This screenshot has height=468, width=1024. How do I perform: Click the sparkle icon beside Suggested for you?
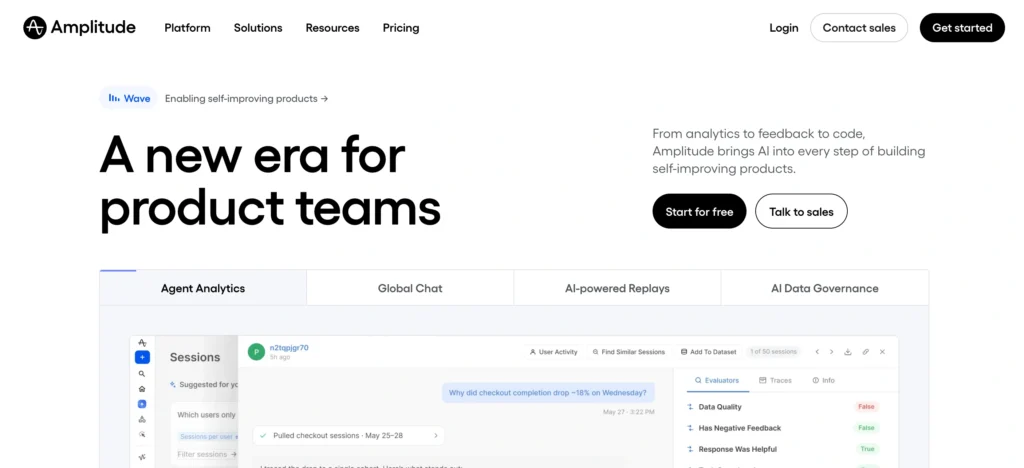pos(172,384)
